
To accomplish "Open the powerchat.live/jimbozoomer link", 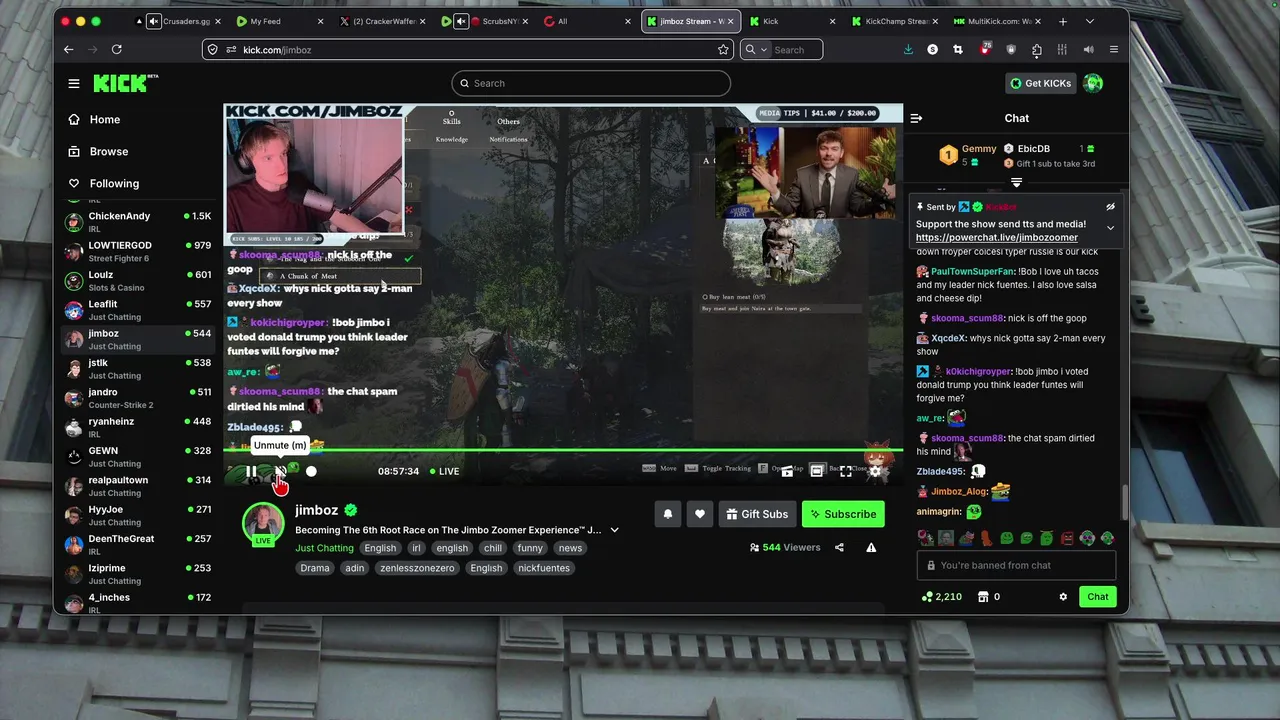I will (997, 238).
